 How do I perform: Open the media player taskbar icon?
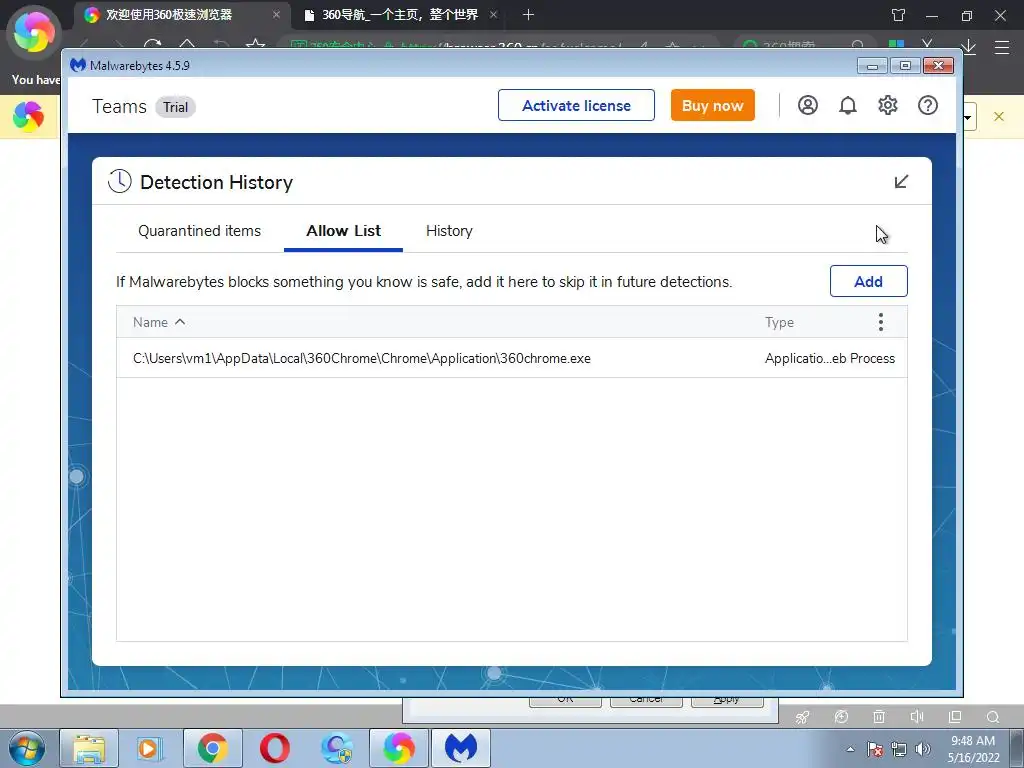coord(150,748)
